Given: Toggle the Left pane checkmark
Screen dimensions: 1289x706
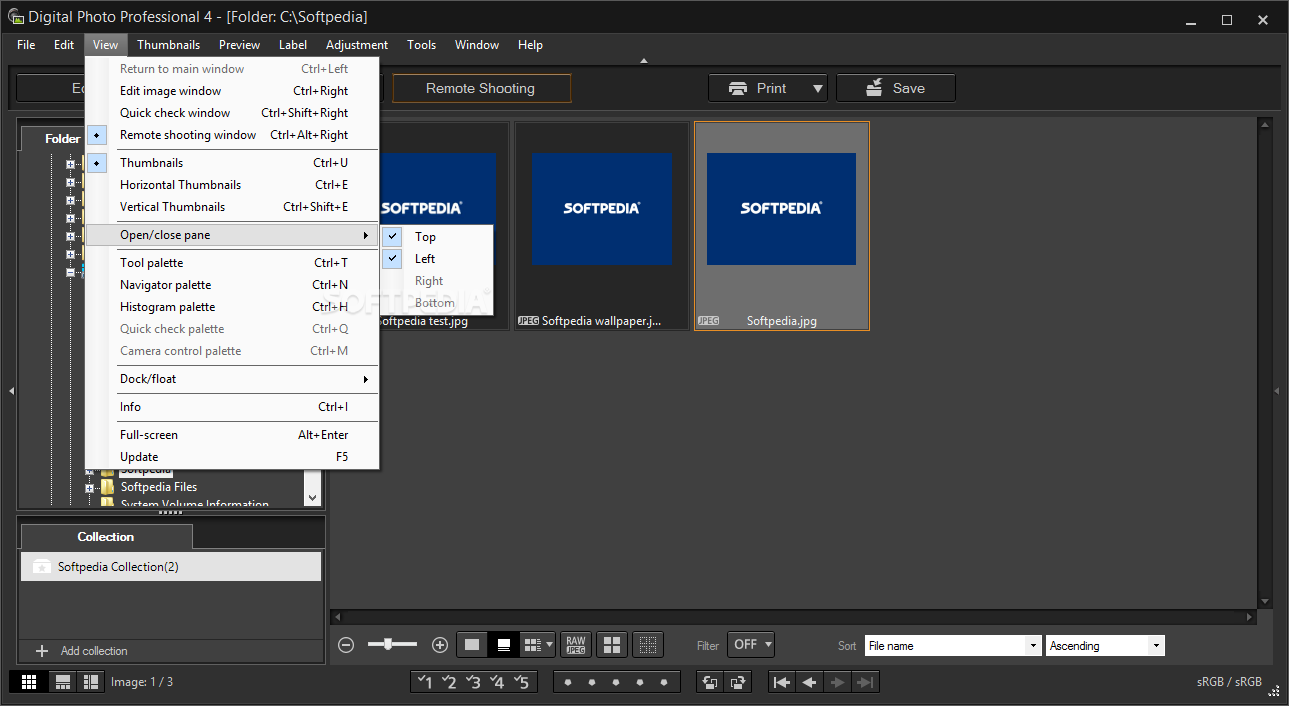Looking at the screenshot, I should click(x=393, y=259).
